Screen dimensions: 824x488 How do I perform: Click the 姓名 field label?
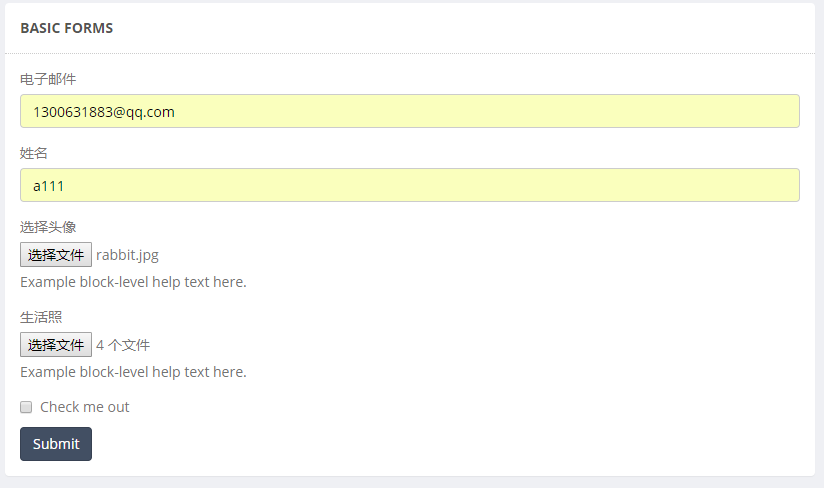coord(34,153)
